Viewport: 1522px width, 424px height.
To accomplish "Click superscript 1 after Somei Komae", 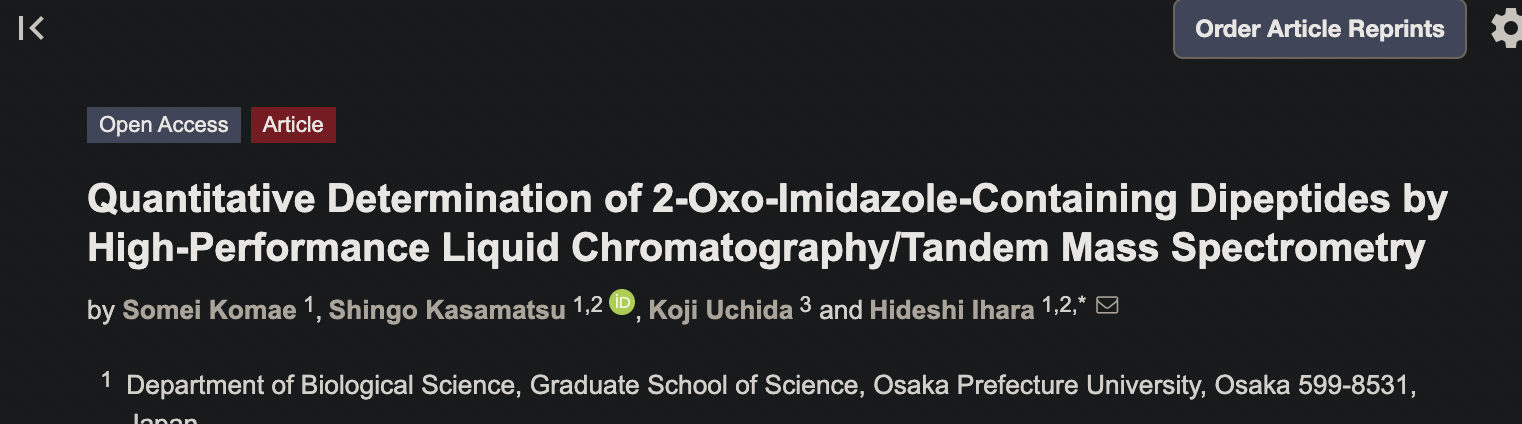I will [309, 304].
